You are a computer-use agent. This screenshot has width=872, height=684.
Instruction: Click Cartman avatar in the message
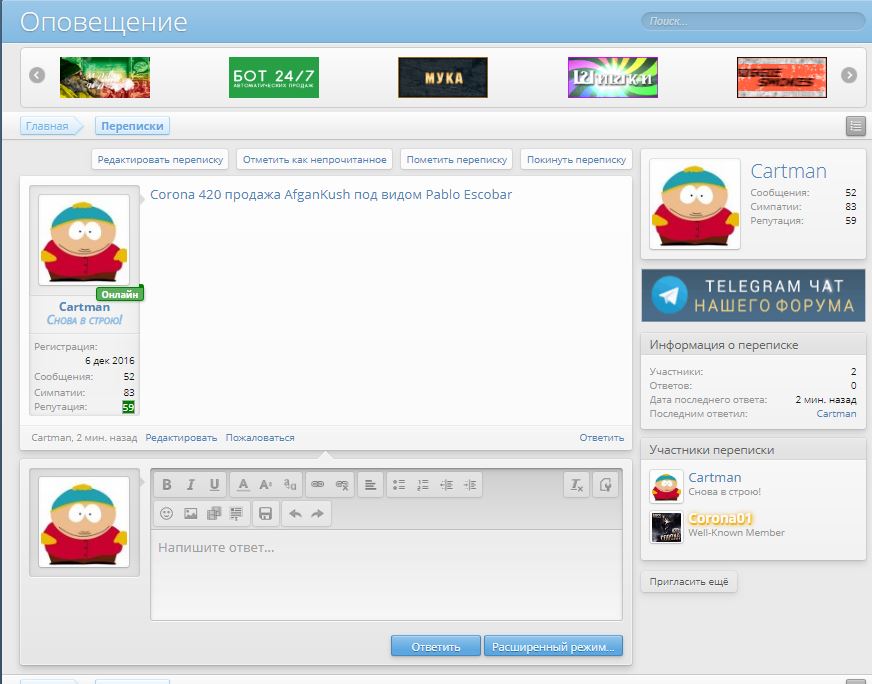(84, 240)
